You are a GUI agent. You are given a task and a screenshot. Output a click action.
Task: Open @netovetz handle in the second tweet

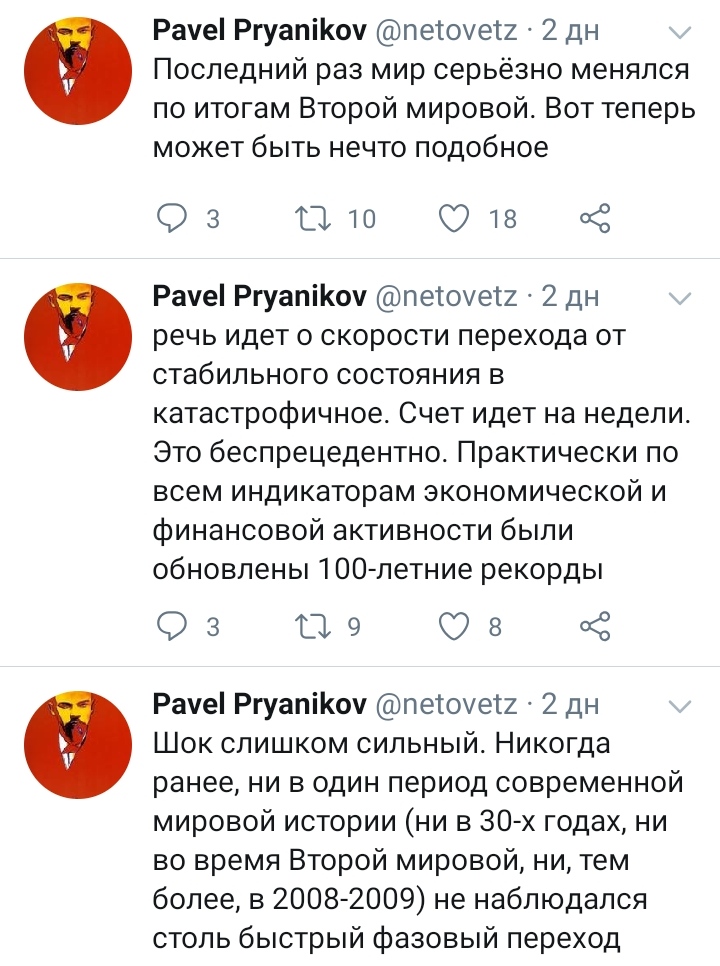[x=446, y=297]
